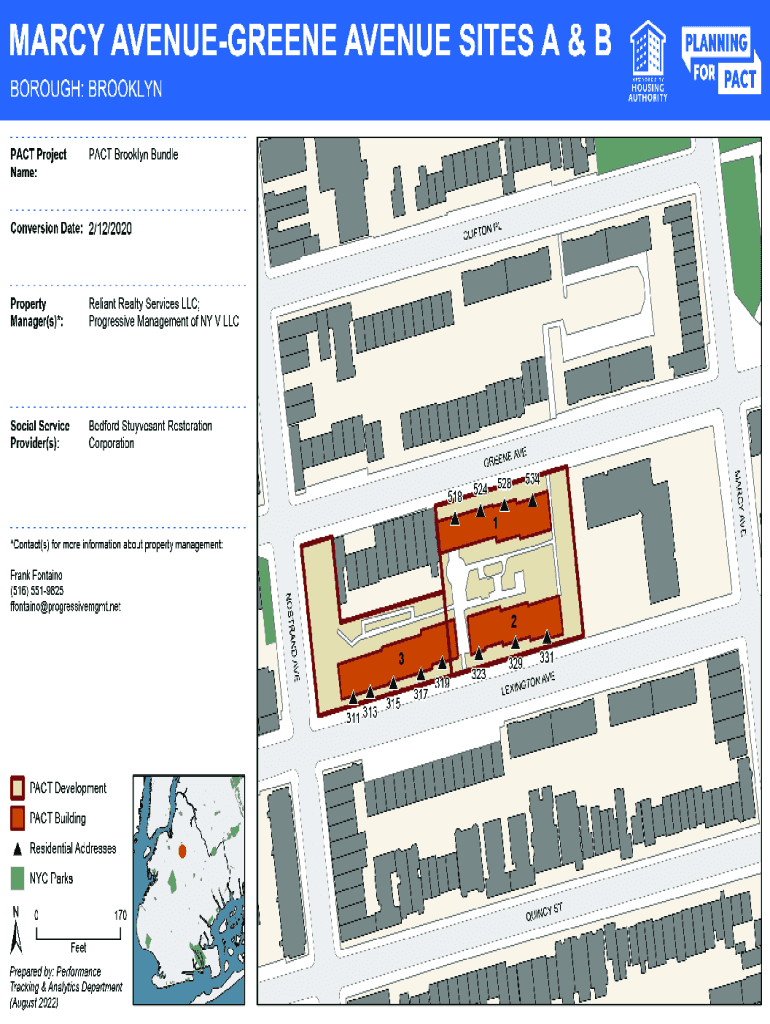The image size is (770, 1024).
Task: Click the PACT Building legend color swatch
Action: pos(18,818)
